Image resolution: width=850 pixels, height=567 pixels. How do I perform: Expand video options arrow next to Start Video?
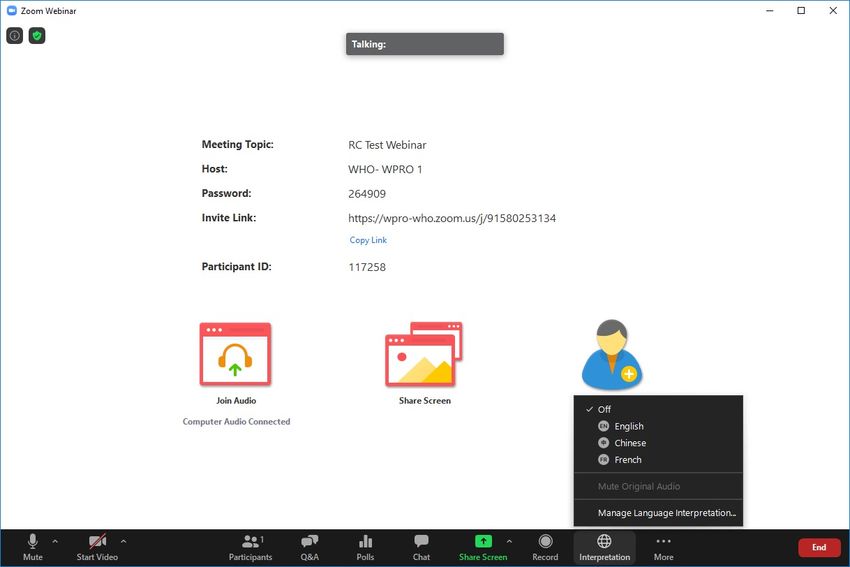tap(124, 541)
